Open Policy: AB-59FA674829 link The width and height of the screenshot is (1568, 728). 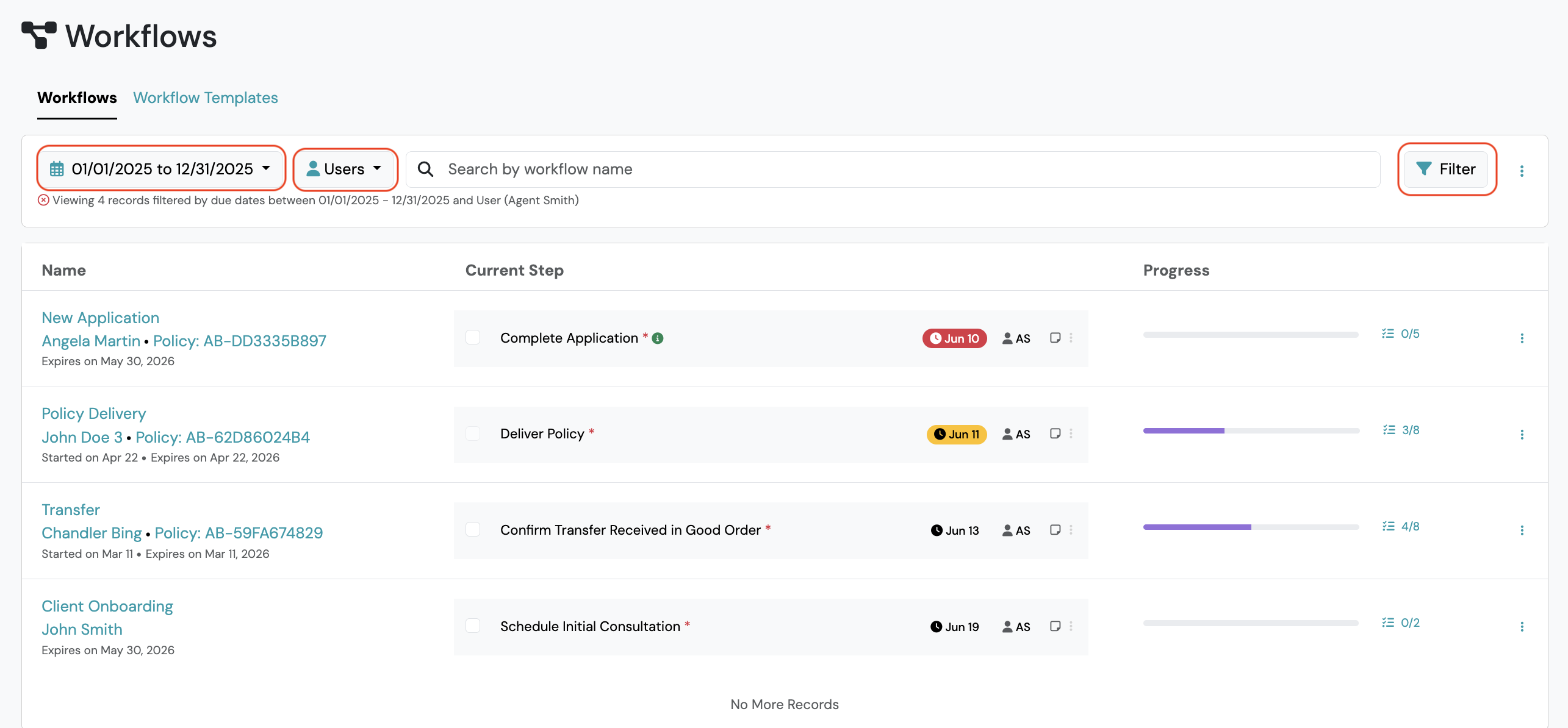239,533
